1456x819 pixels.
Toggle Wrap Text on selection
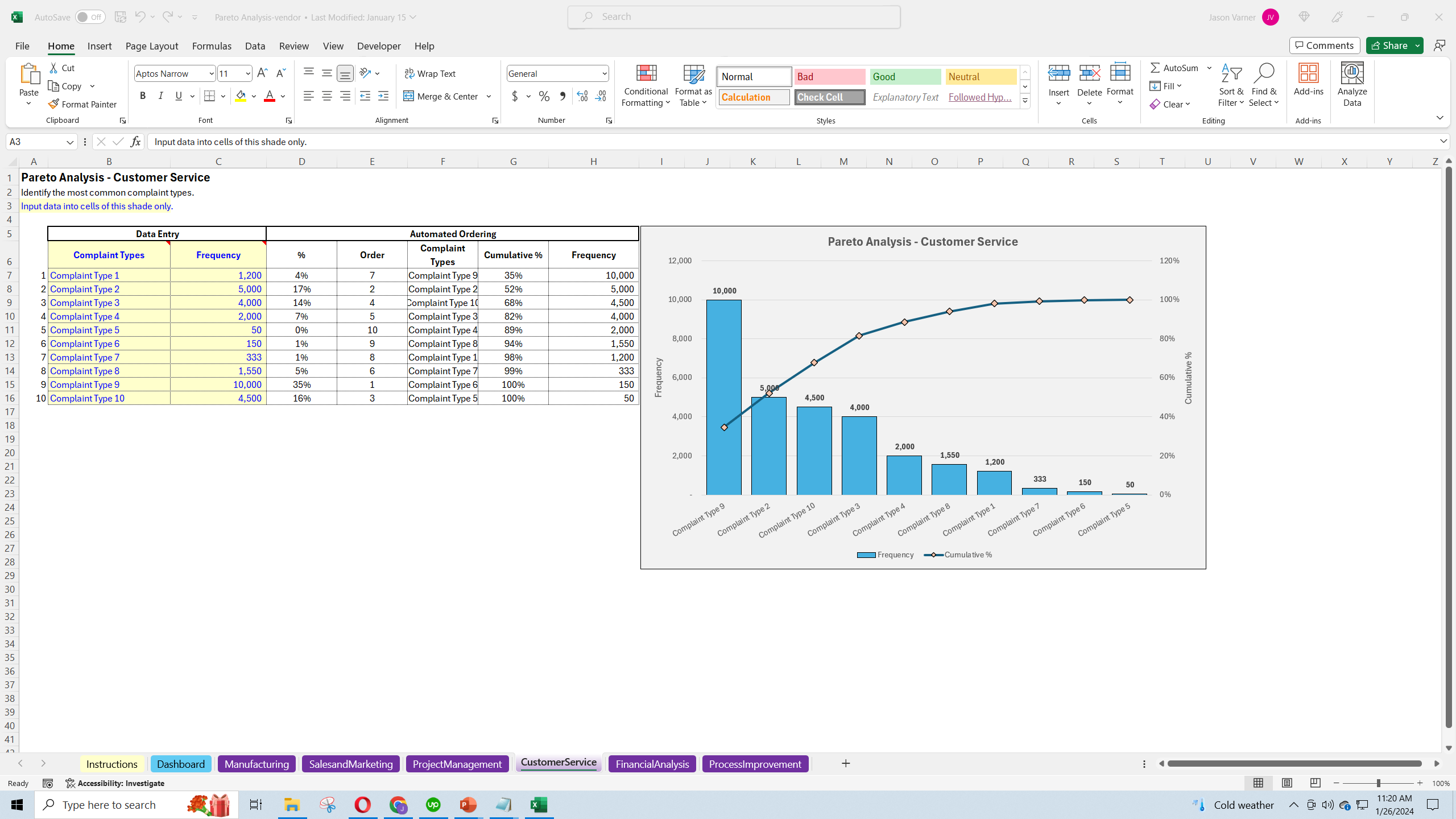click(x=430, y=73)
